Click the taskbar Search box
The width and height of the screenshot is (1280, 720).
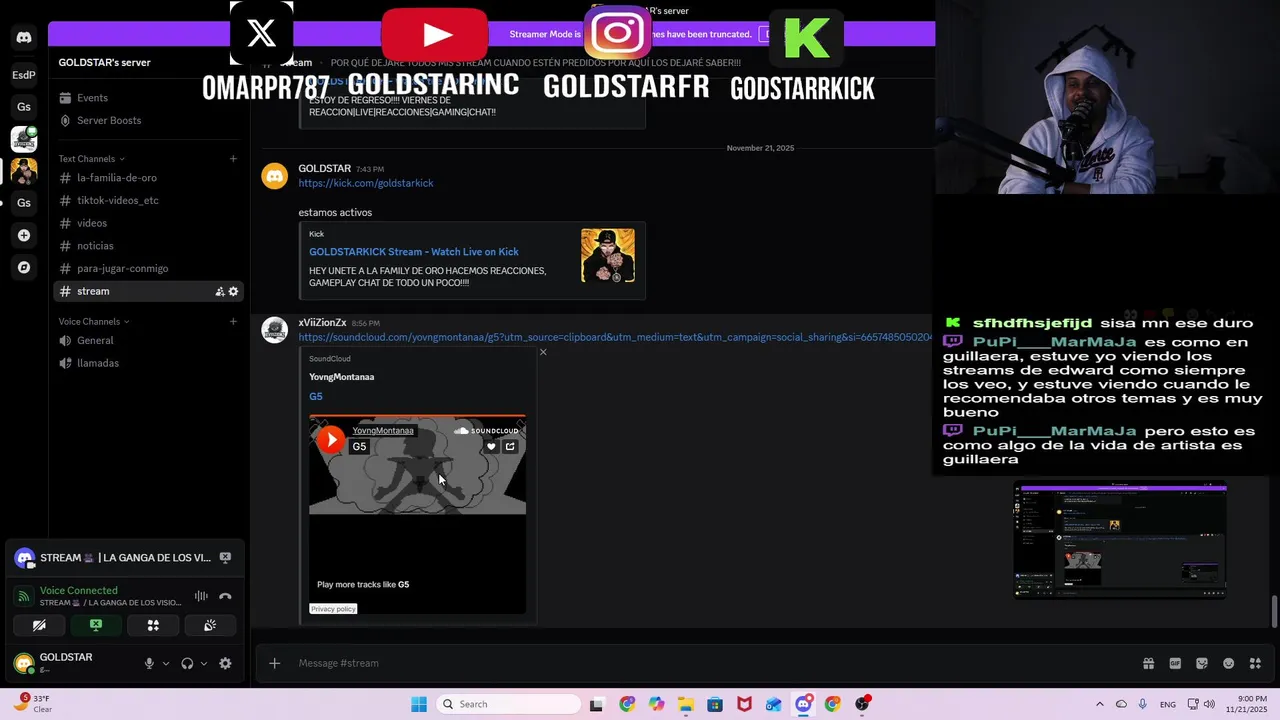pos(507,704)
